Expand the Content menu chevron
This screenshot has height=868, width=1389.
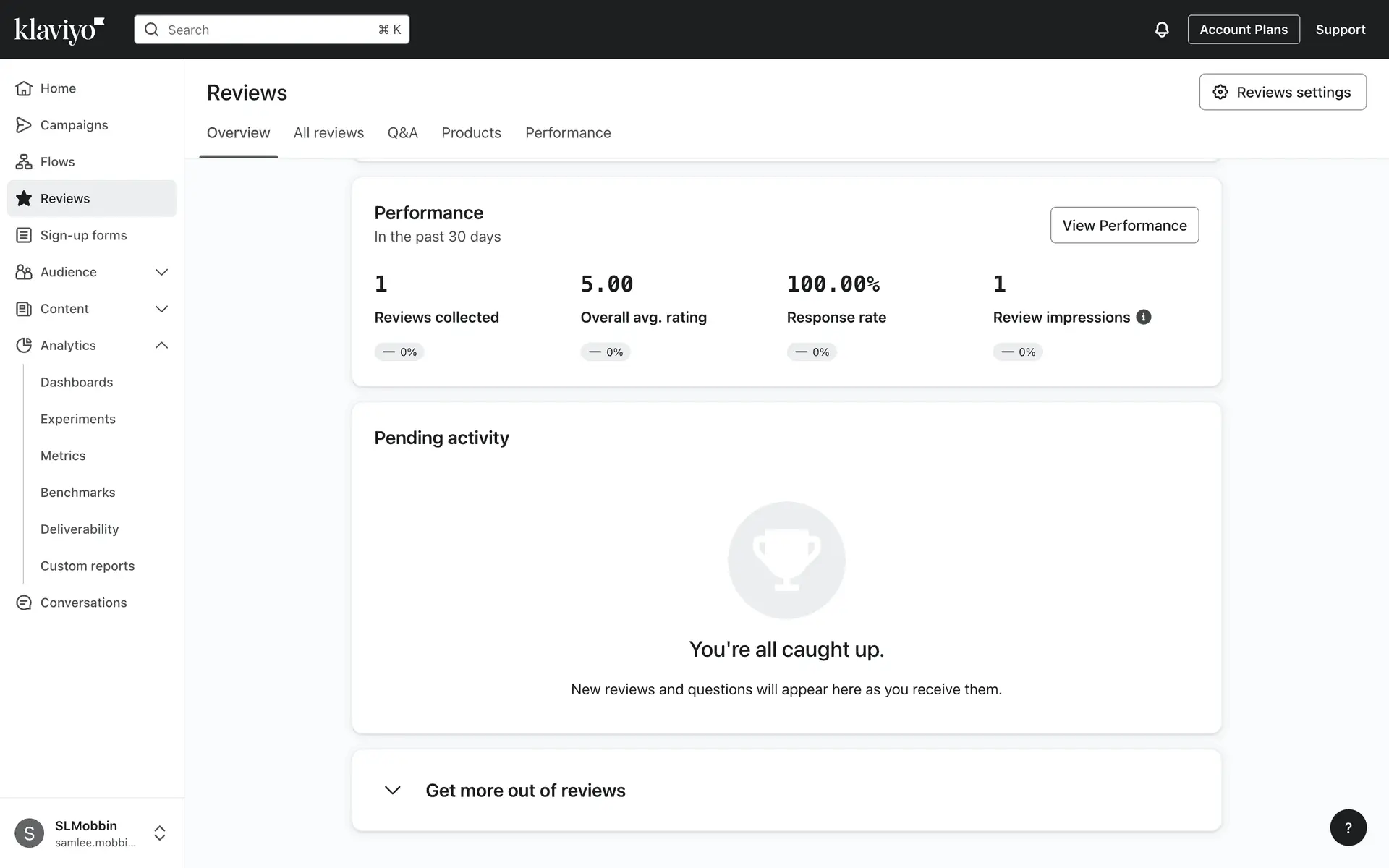point(161,309)
